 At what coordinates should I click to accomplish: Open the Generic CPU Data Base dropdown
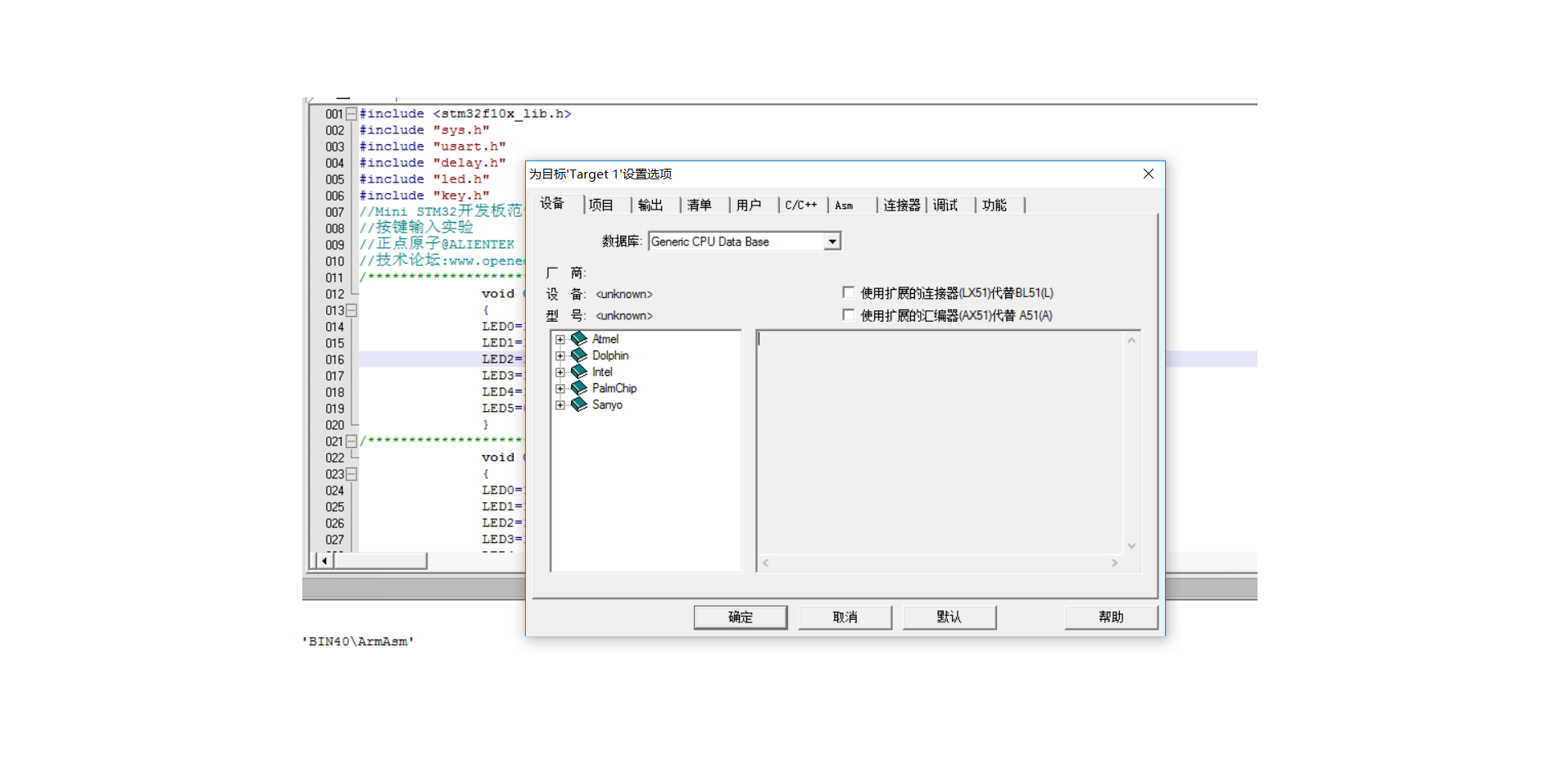[832, 242]
